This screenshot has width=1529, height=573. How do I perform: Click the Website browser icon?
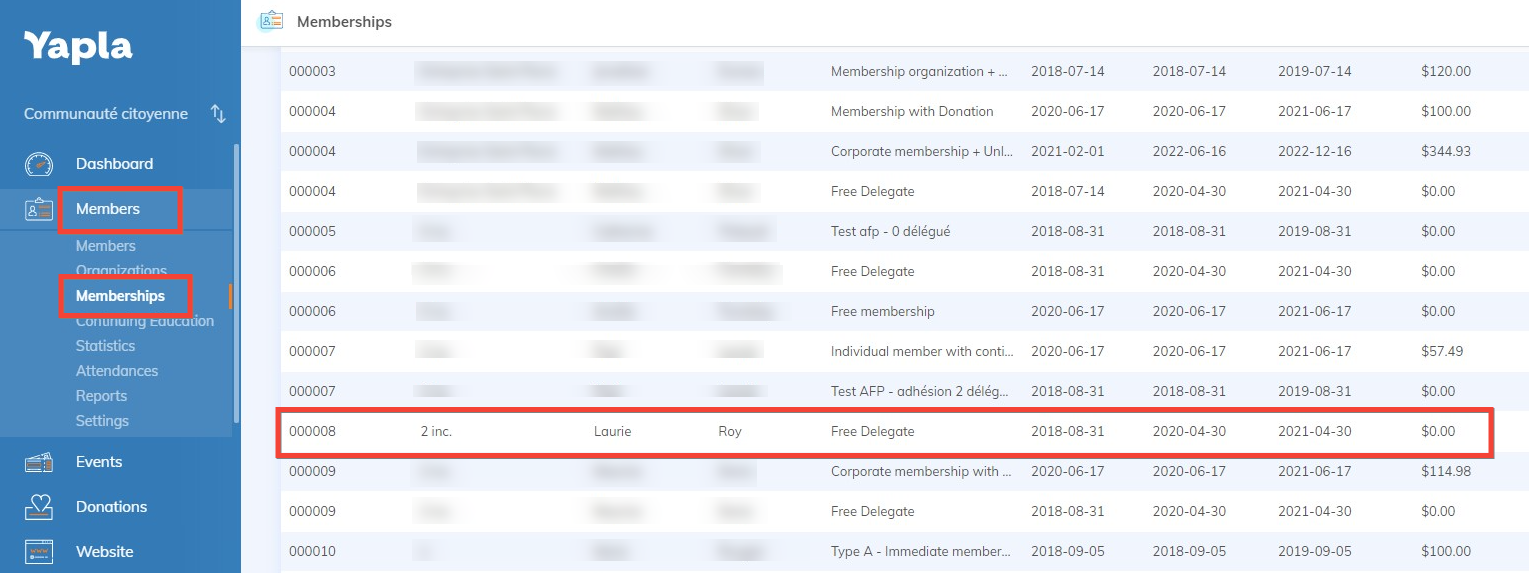[x=38, y=552]
